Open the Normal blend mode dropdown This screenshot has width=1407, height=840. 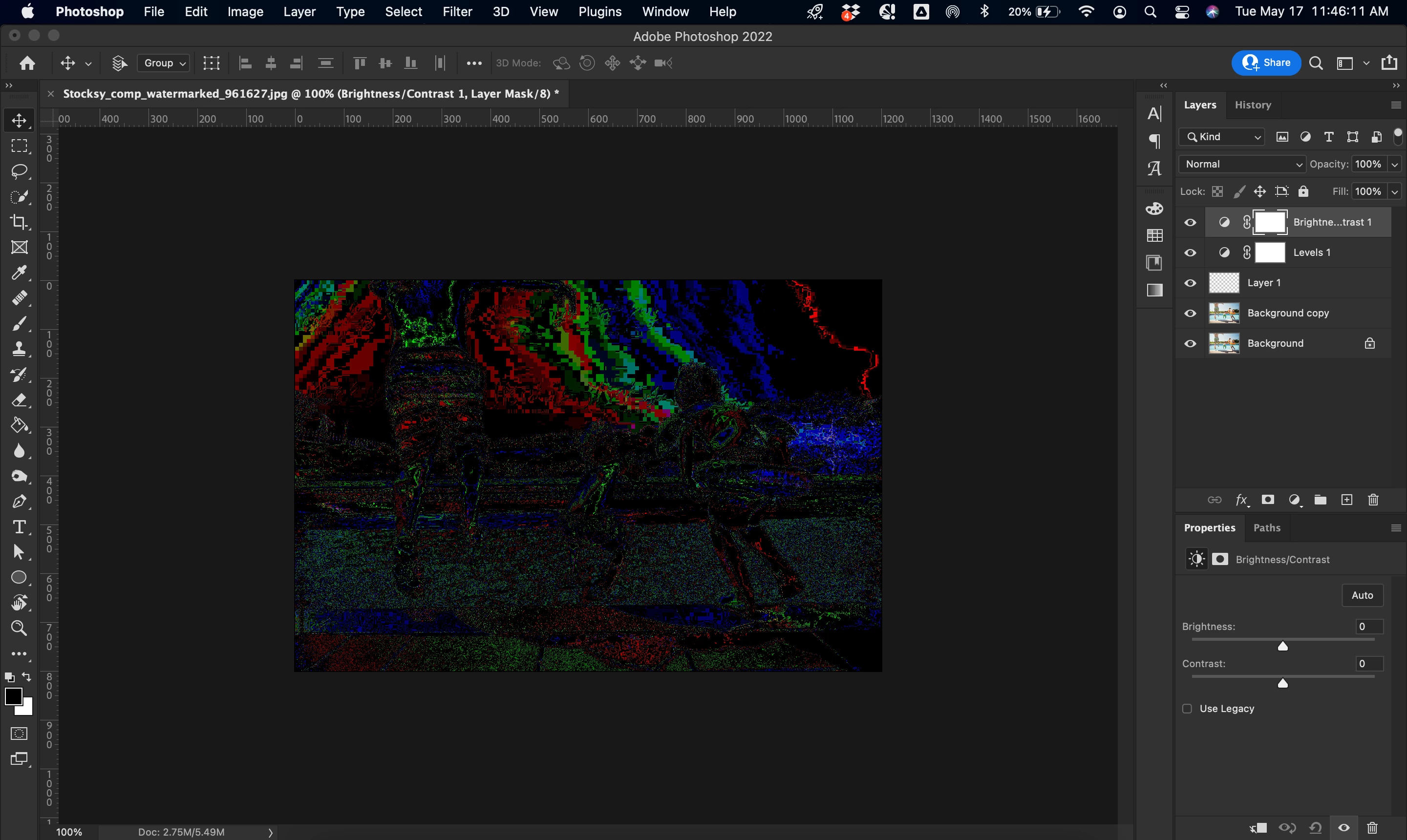pos(1242,164)
